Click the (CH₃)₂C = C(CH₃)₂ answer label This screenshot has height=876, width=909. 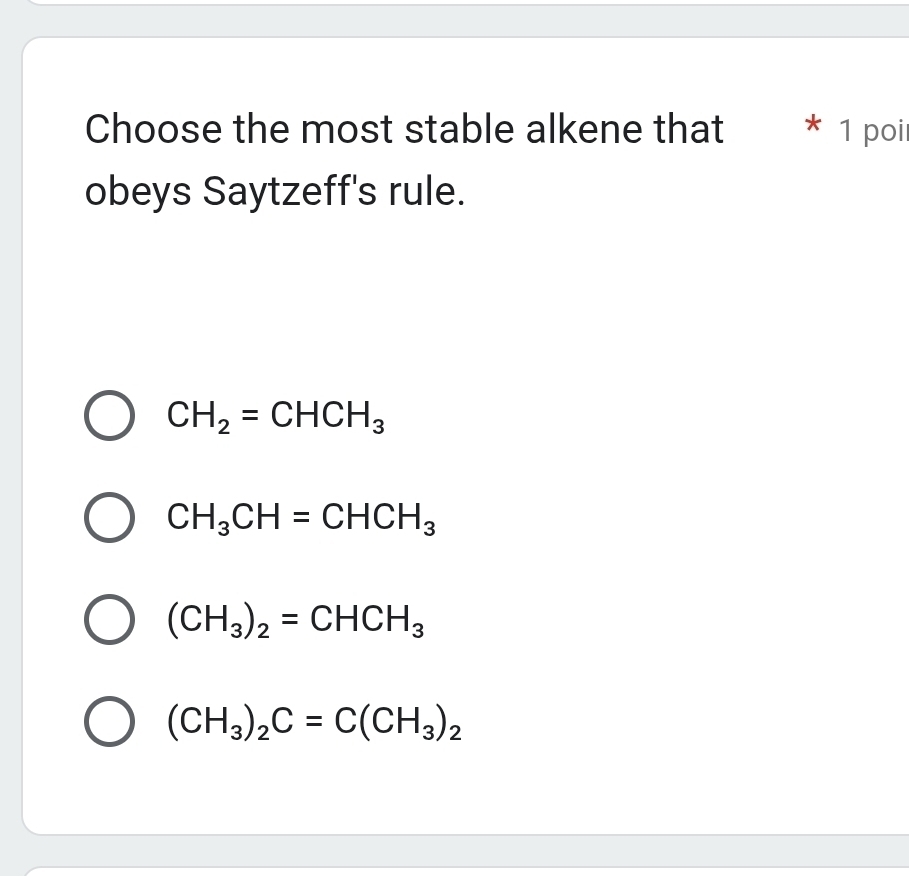(313, 722)
